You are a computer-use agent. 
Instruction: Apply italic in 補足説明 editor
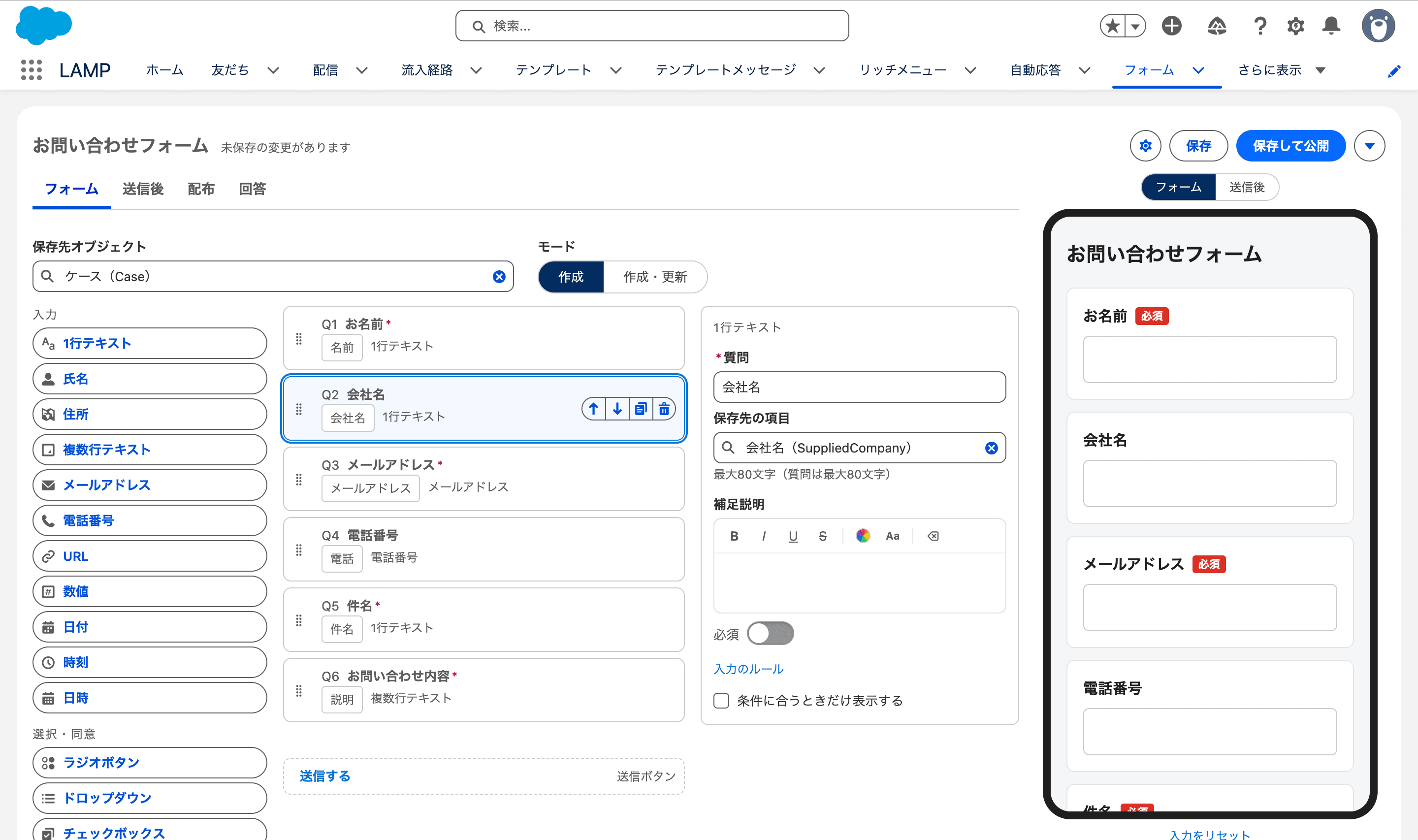764,536
